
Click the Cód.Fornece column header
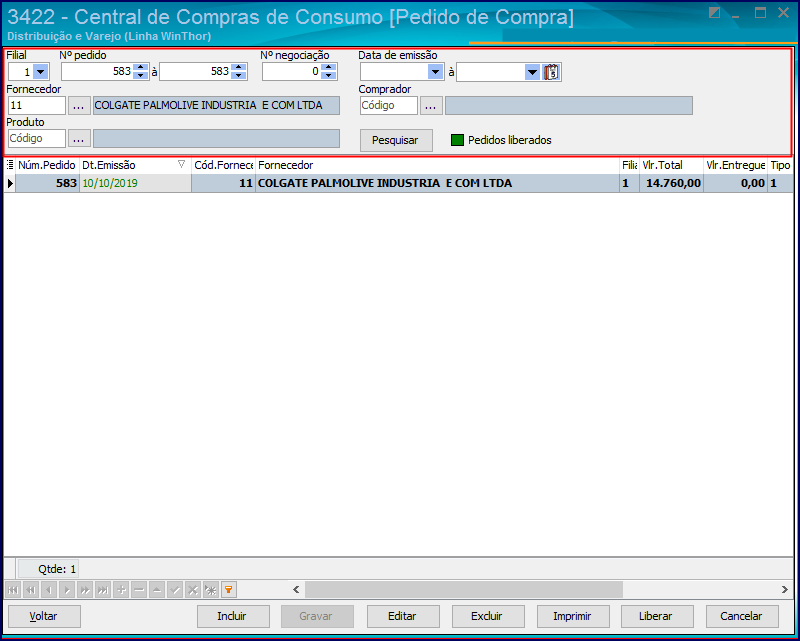coord(223,165)
